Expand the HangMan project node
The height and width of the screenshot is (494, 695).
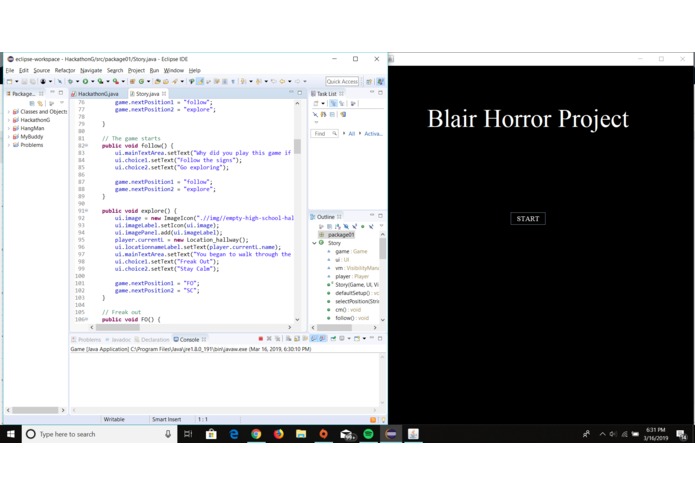(9, 128)
